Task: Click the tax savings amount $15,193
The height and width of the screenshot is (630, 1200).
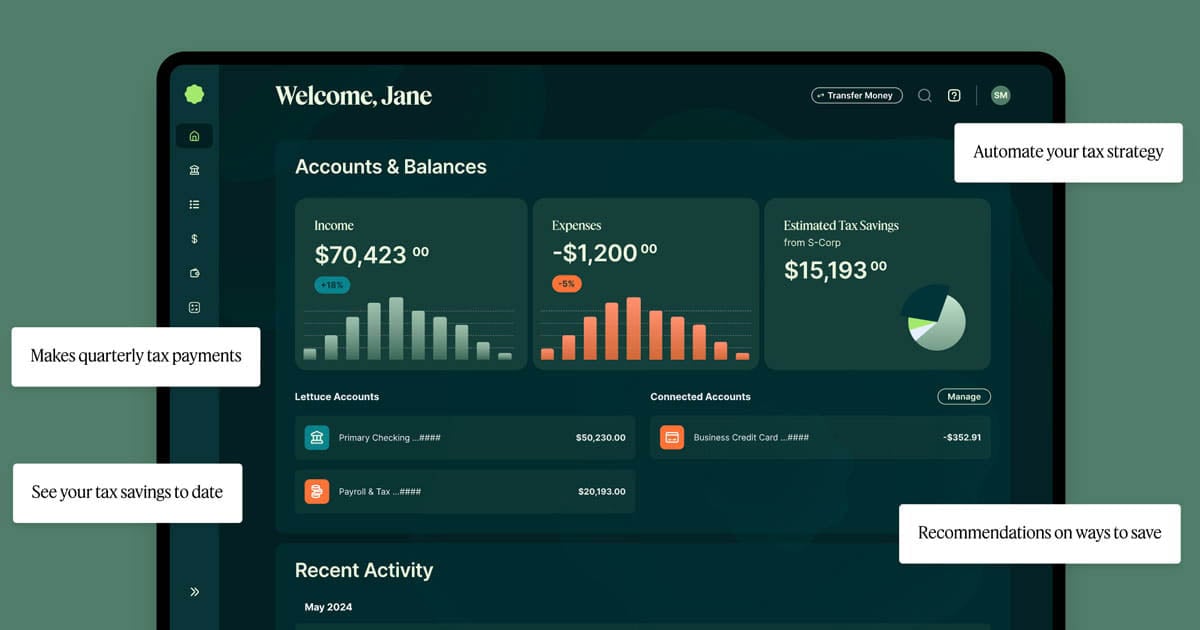Action: [835, 270]
